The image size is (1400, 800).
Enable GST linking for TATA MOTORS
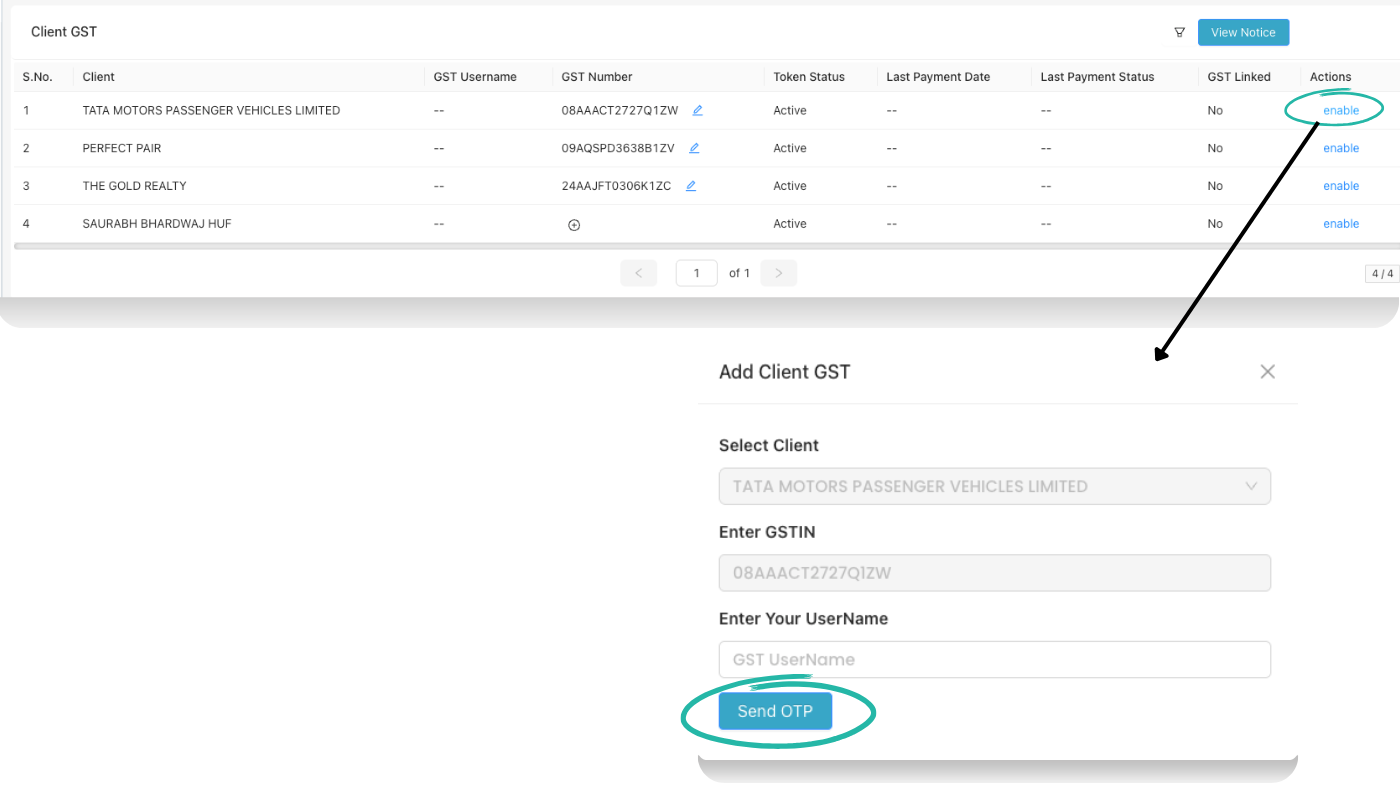pyautogui.click(x=1340, y=110)
